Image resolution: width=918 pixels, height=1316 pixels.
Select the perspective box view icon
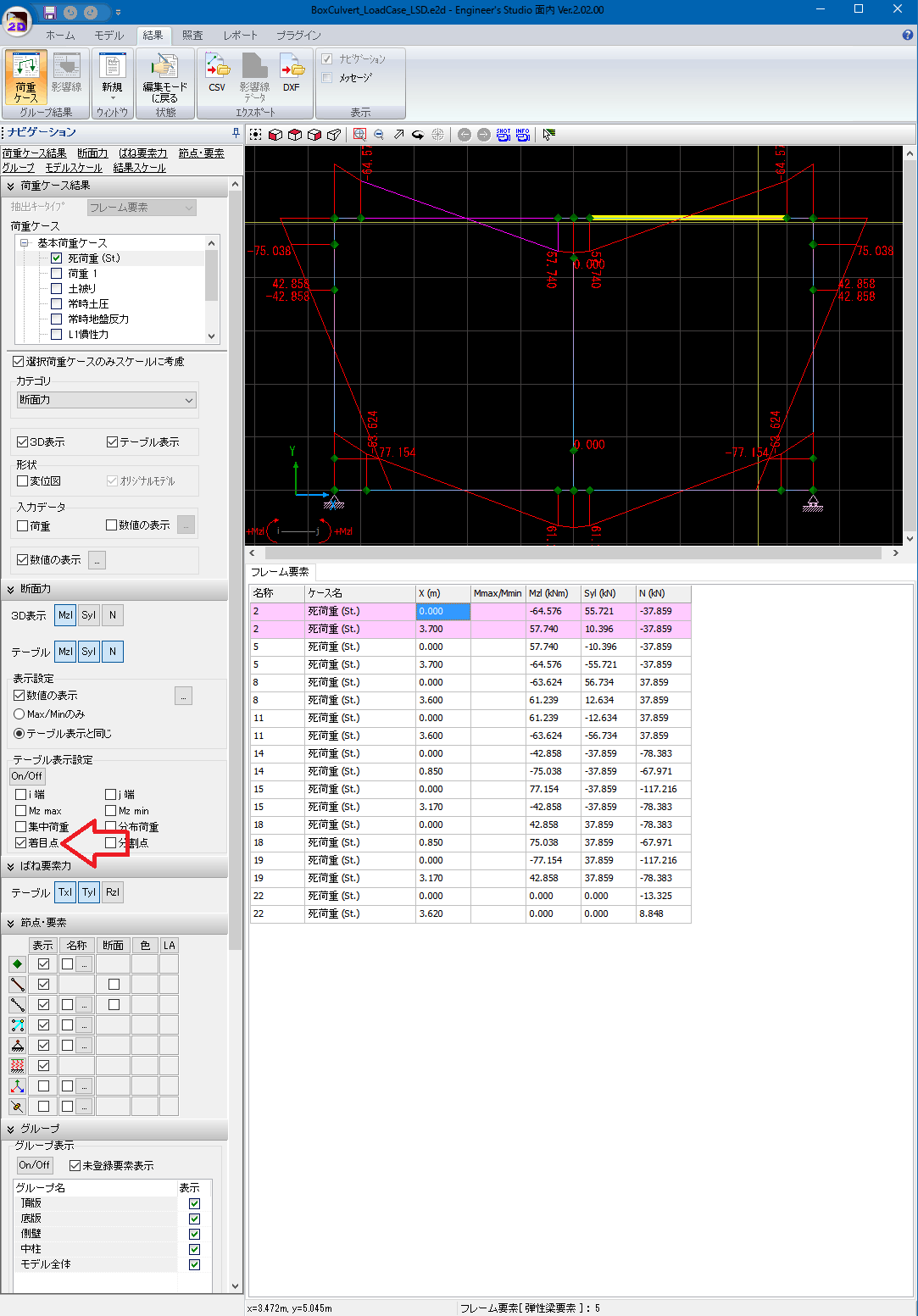(x=334, y=135)
